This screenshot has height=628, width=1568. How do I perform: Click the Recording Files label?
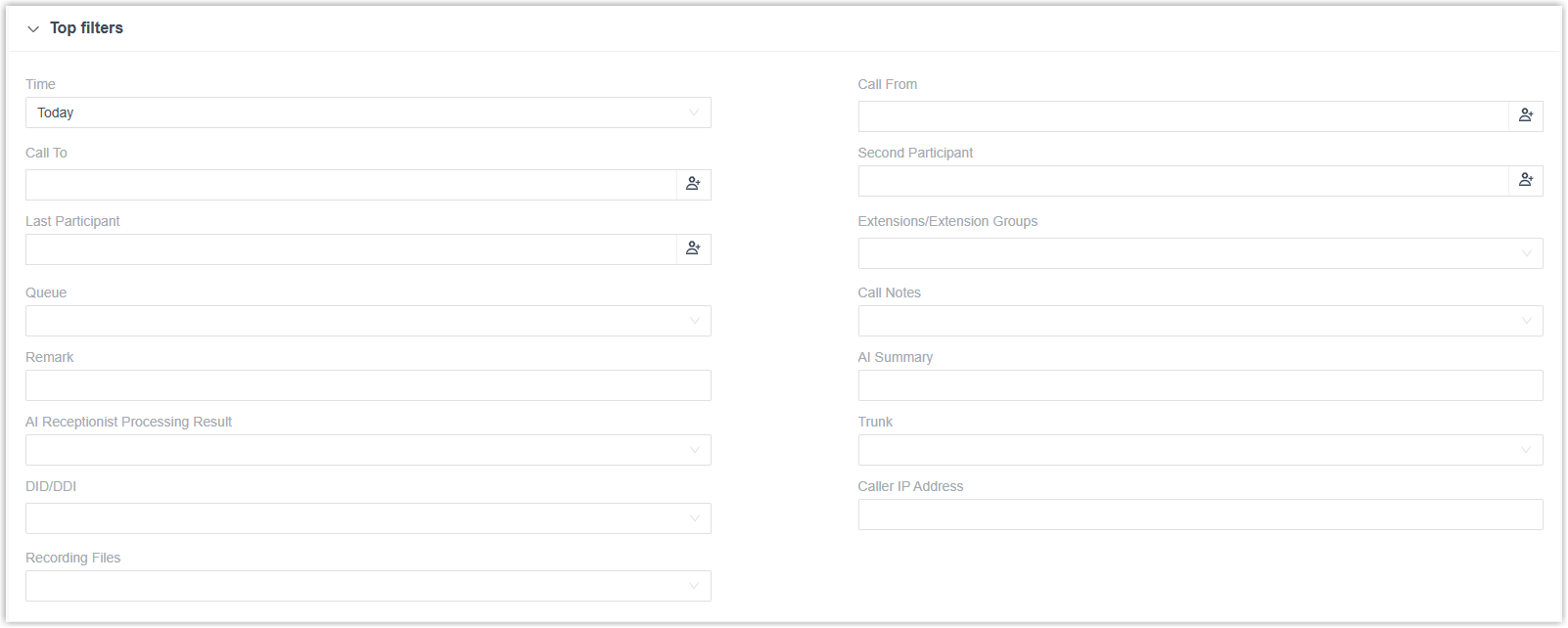[x=73, y=558]
